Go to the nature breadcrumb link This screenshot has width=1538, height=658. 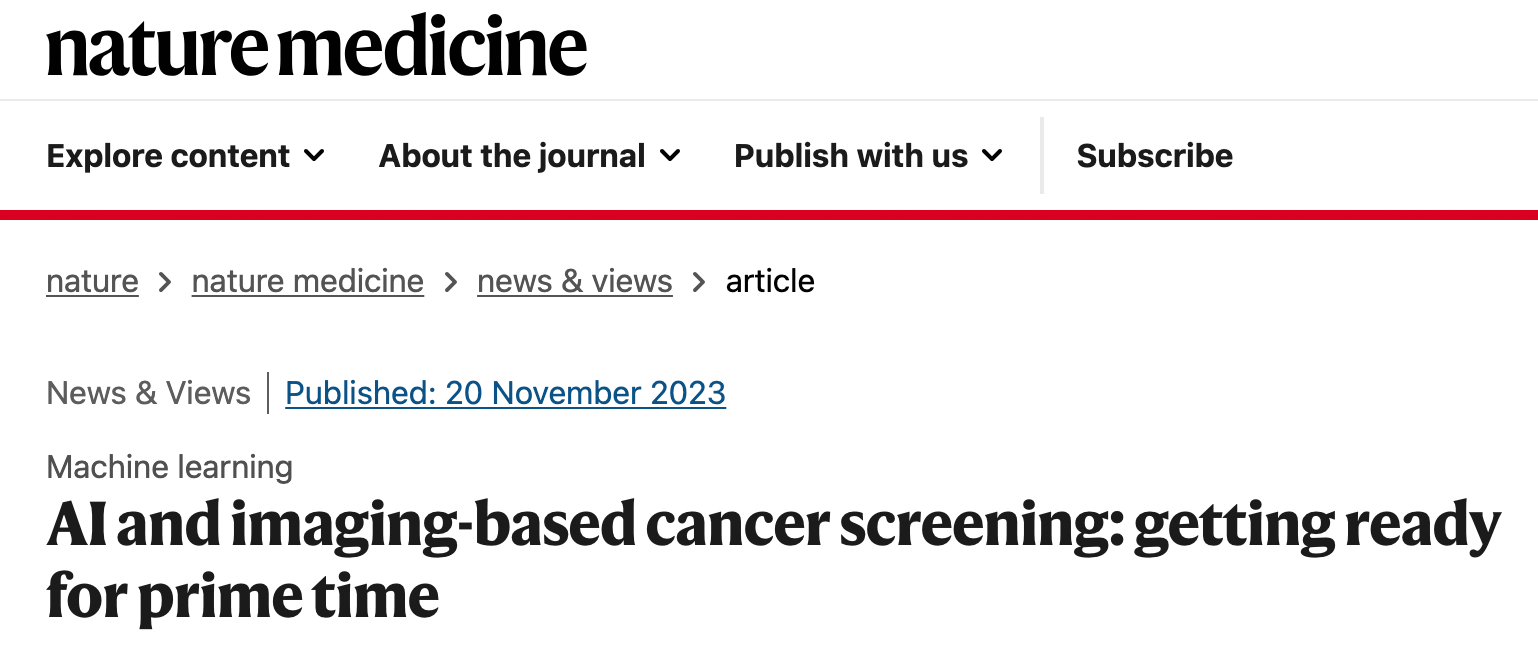click(92, 282)
